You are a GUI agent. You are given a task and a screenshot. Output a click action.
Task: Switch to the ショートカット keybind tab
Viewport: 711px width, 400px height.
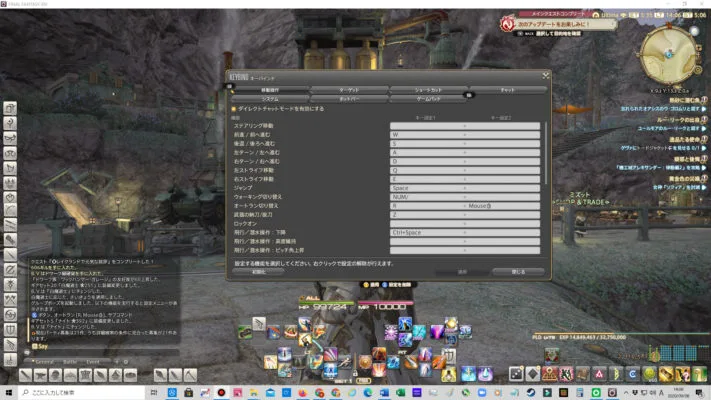[x=428, y=90]
